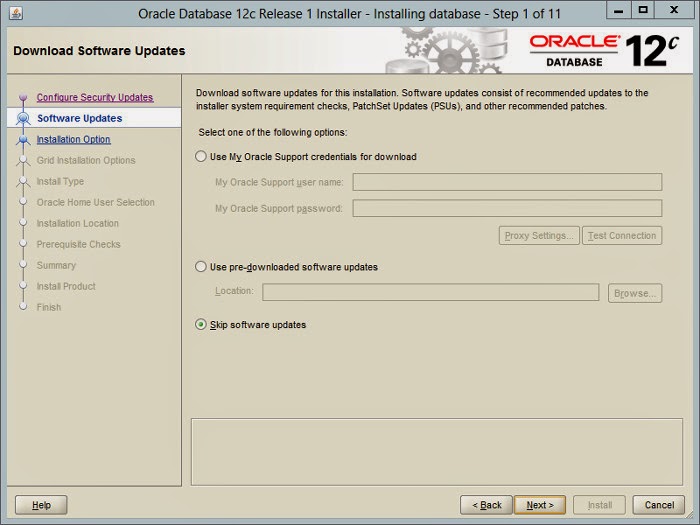The width and height of the screenshot is (700, 525).
Task: Click the My Oracle Support password field
Action: (x=507, y=208)
